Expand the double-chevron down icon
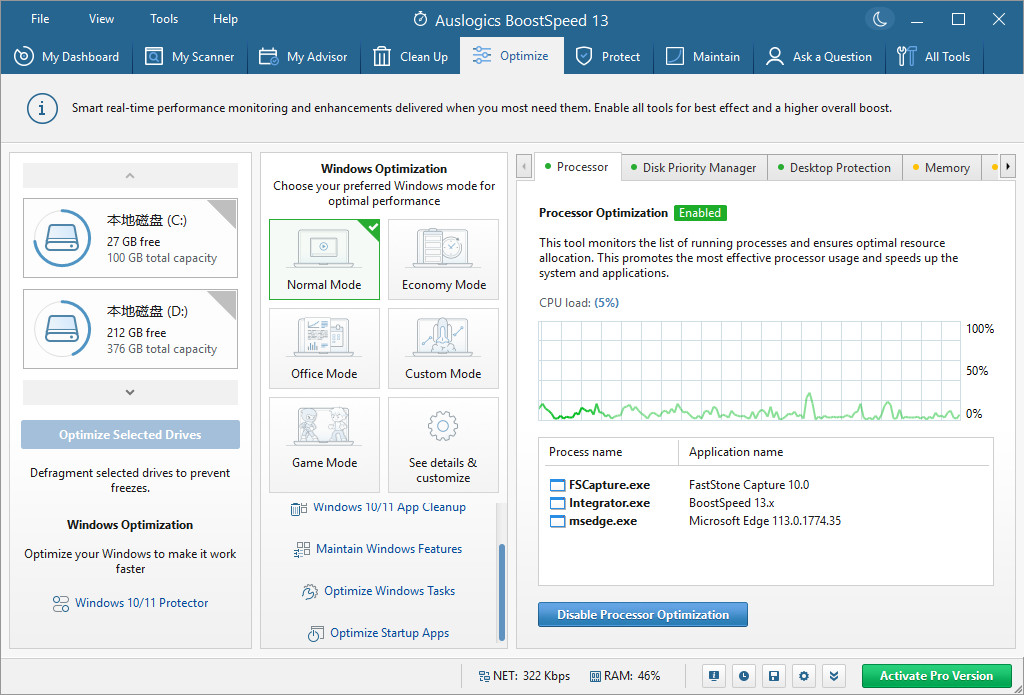This screenshot has width=1024, height=695. coord(834,676)
